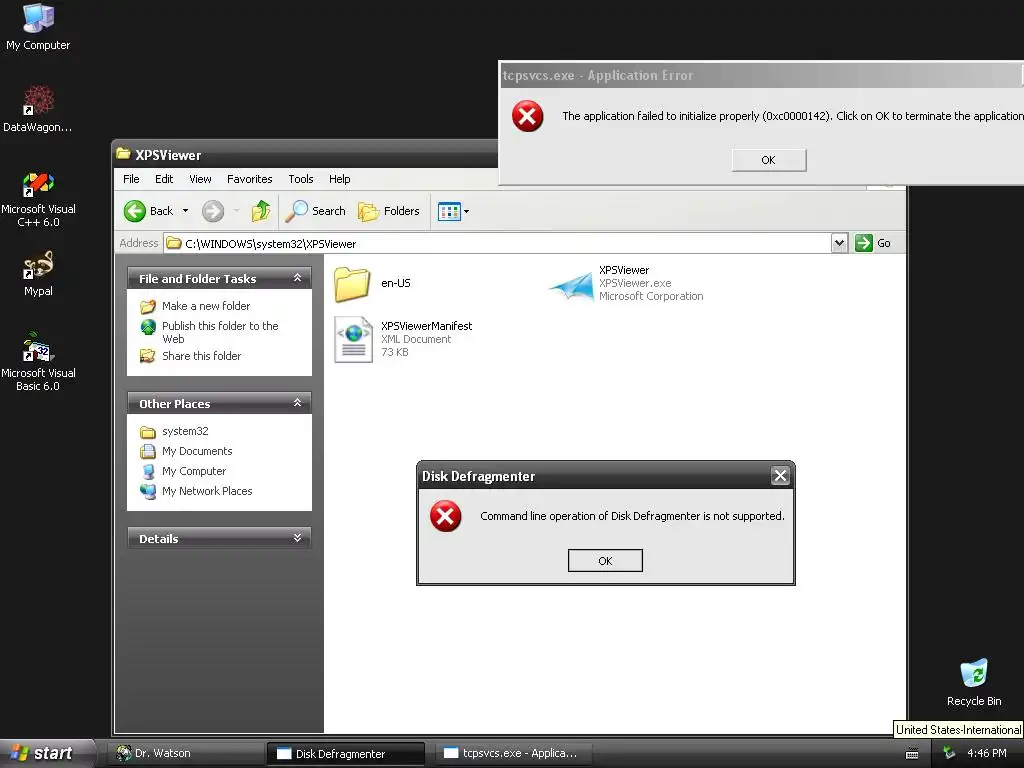The width and height of the screenshot is (1024, 768).
Task: Click OK in tcpsvcs.exe Application Error
Action: tap(769, 160)
